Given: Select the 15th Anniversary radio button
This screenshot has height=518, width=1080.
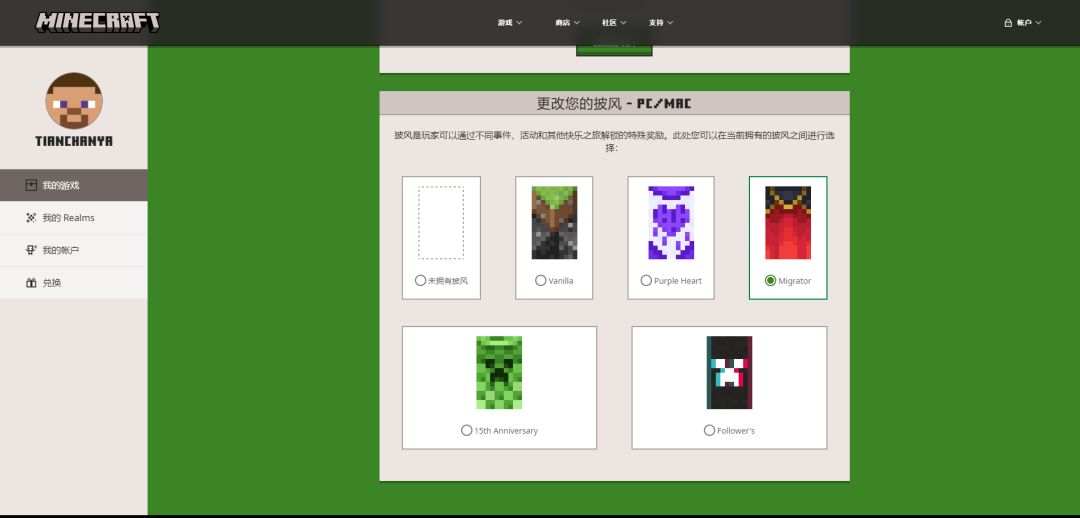Looking at the screenshot, I should coord(466,430).
